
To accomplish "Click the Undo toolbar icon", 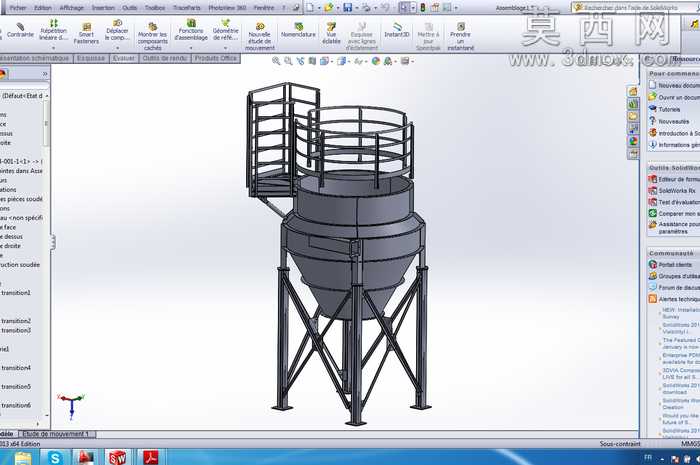I will coord(385,7).
